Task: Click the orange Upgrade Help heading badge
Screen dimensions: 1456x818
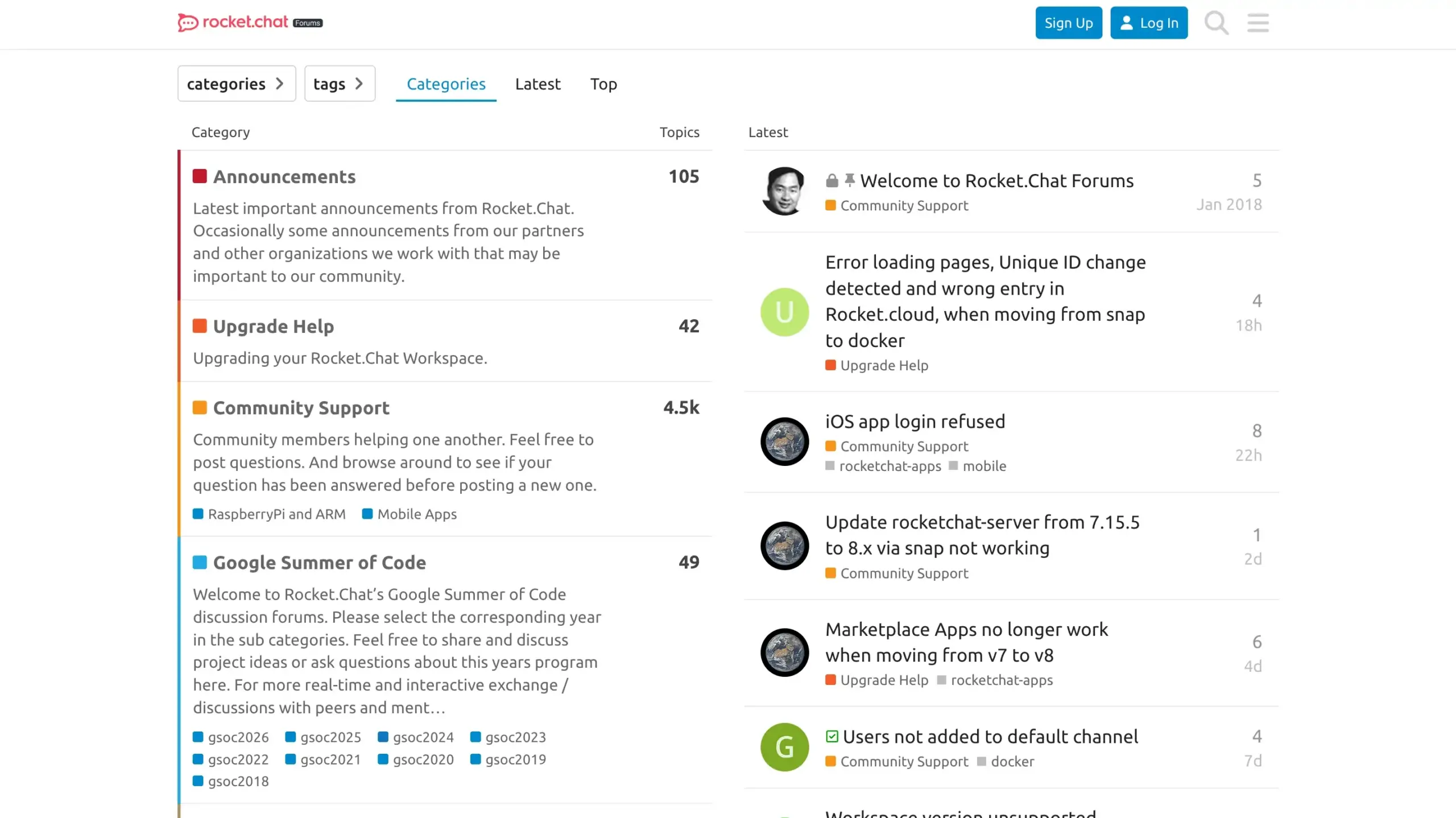Action: click(200, 326)
